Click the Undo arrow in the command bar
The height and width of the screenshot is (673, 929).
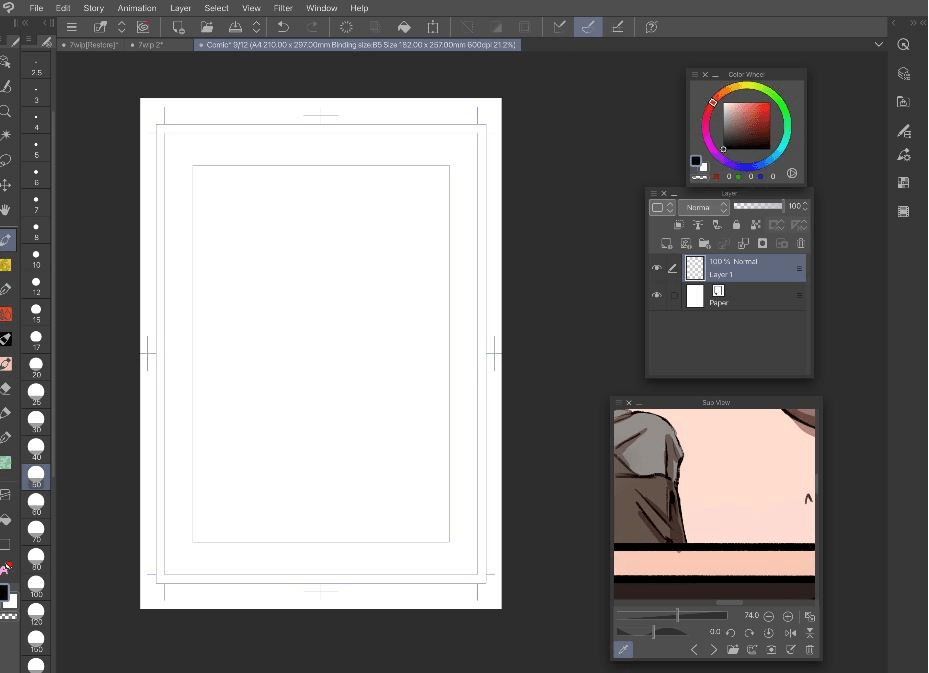tap(283, 27)
